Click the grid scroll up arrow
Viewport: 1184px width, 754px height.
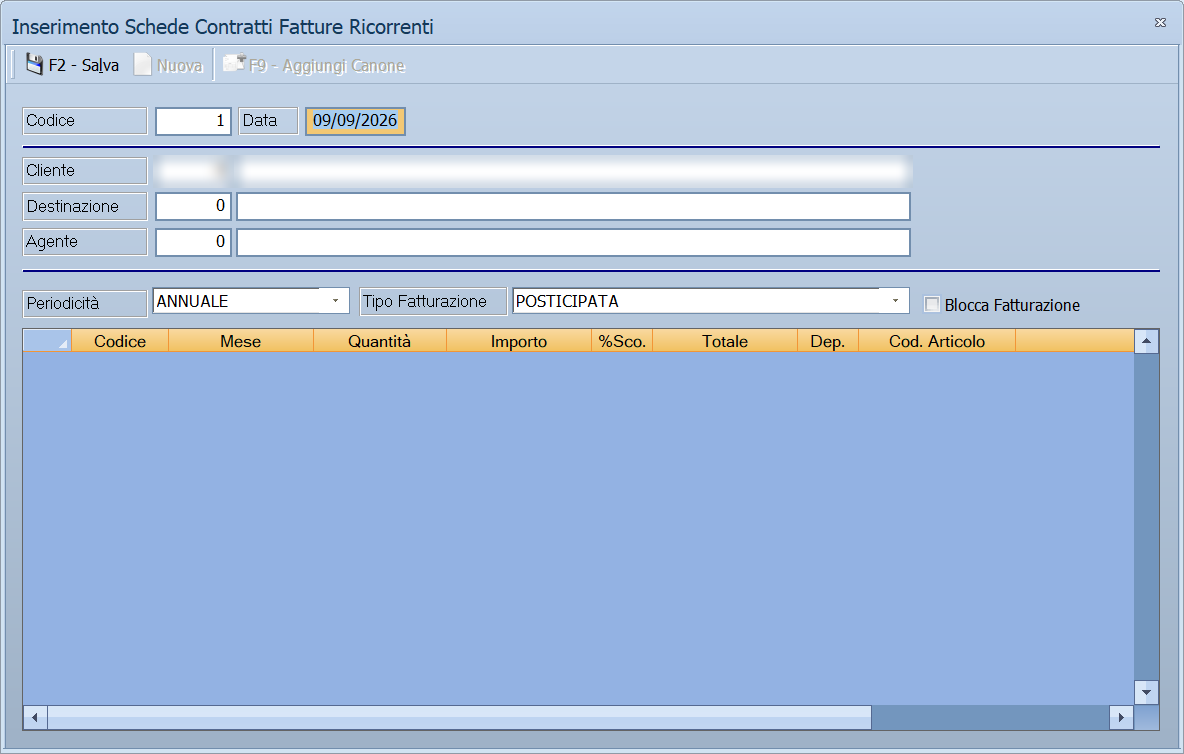(x=1146, y=341)
